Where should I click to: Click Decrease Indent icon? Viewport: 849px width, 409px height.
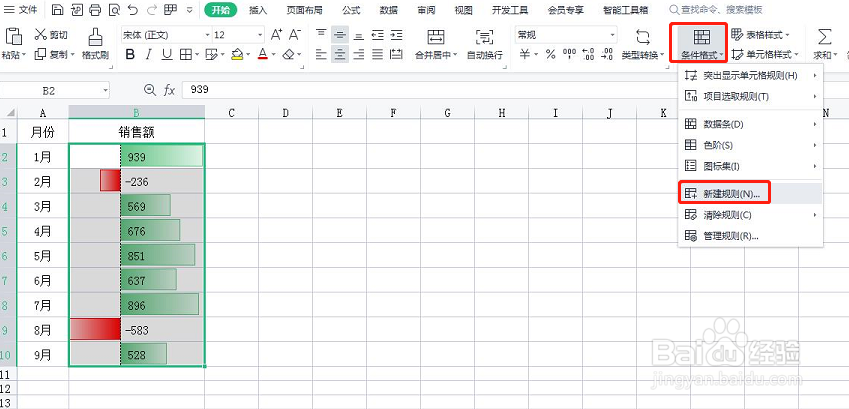point(377,35)
